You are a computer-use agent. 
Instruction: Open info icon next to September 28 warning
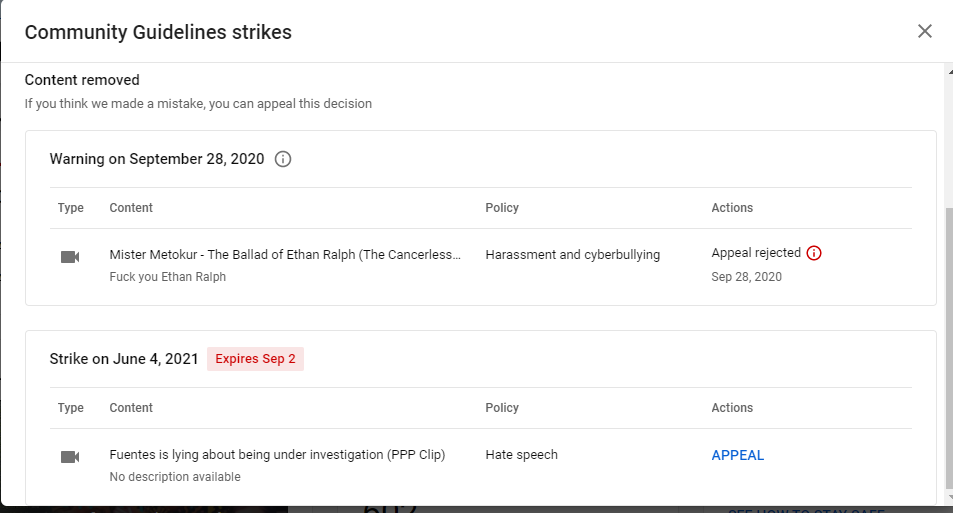click(x=283, y=159)
